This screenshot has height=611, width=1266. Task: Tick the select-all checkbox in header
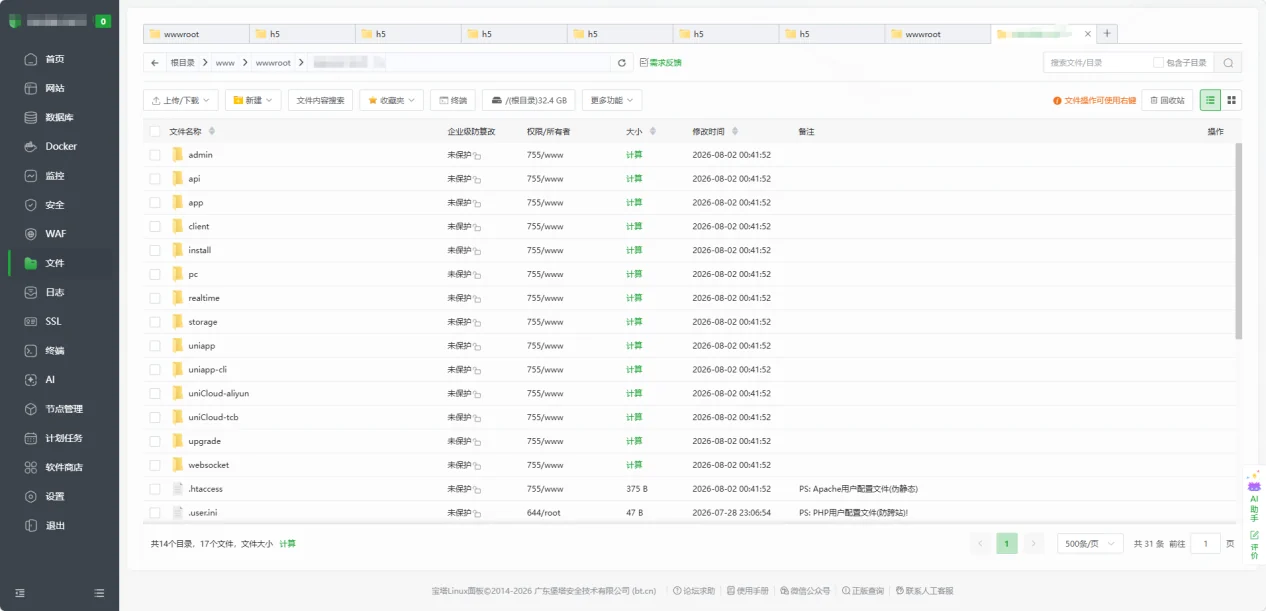(155, 131)
